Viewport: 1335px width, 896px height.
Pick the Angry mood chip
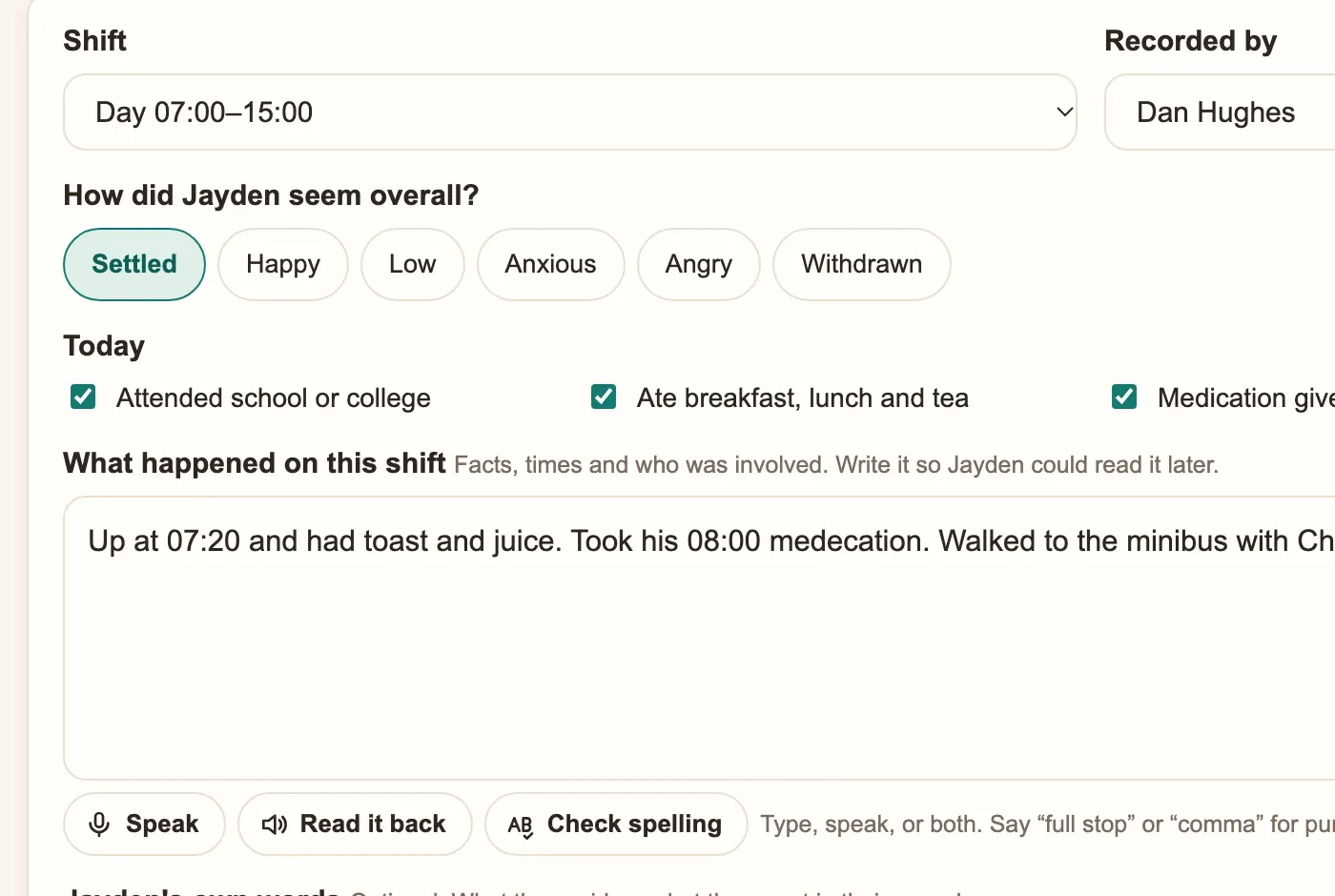699,264
